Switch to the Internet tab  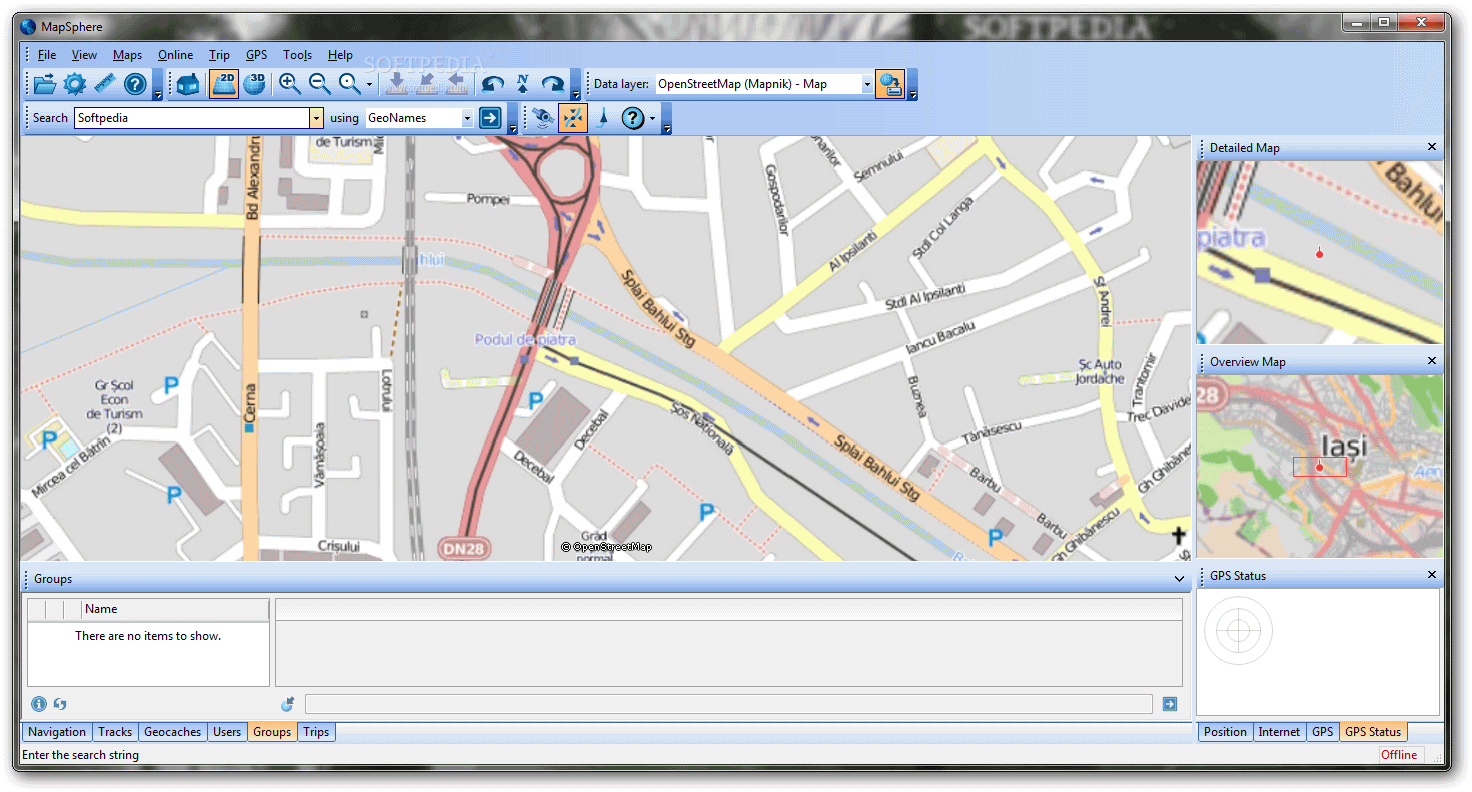tap(1279, 732)
